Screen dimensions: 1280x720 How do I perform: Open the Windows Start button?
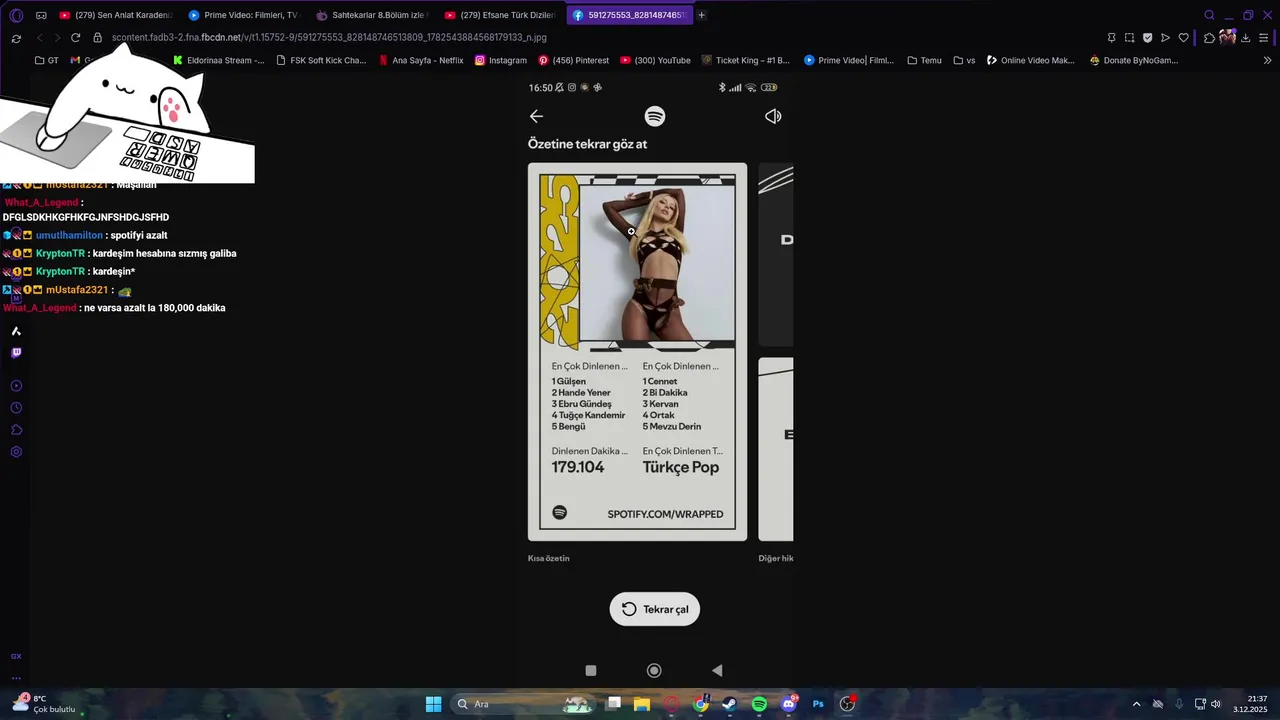[x=433, y=704]
